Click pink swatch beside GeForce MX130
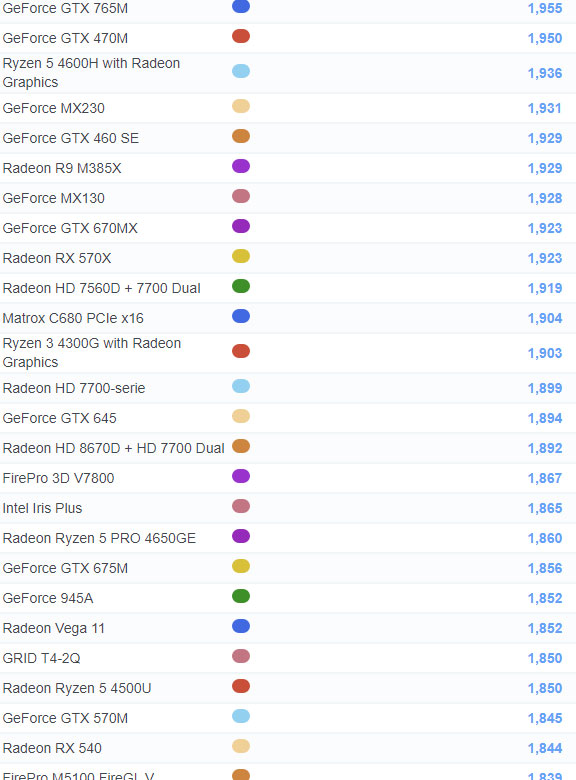 [x=241, y=196]
